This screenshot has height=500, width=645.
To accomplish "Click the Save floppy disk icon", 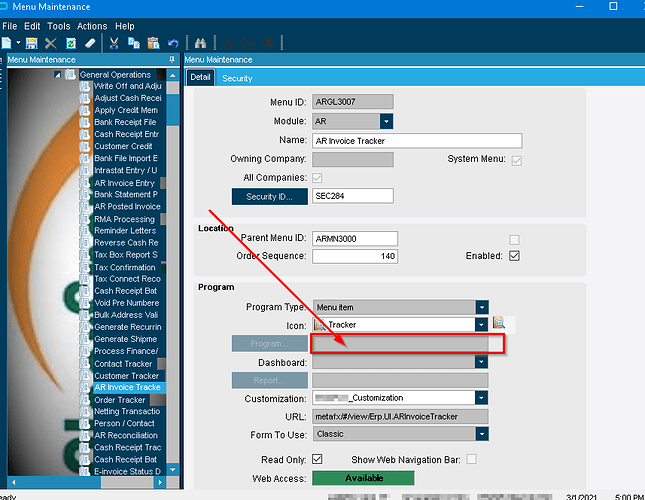I will [32, 43].
